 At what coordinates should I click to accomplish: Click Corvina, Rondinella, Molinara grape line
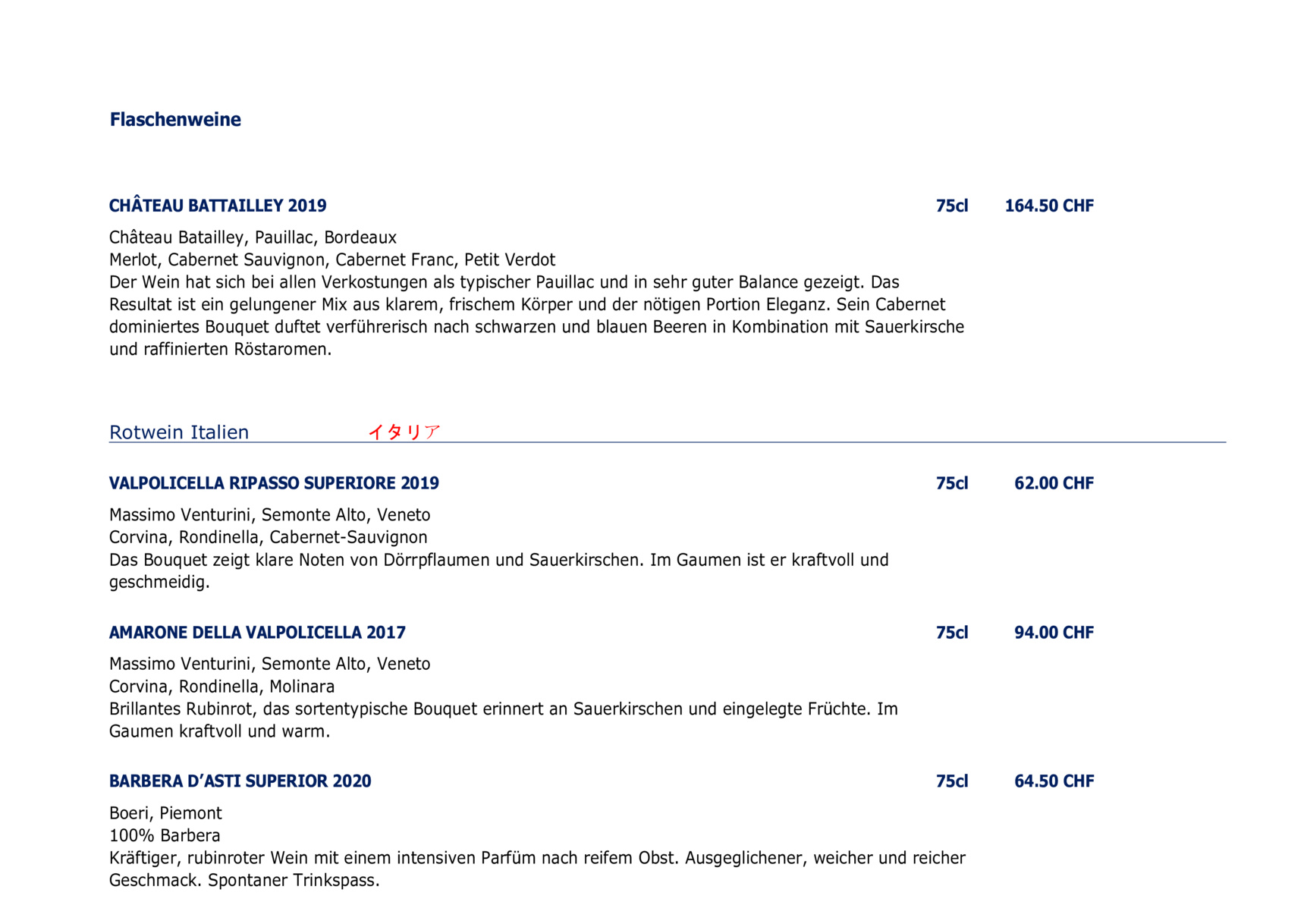221,687
